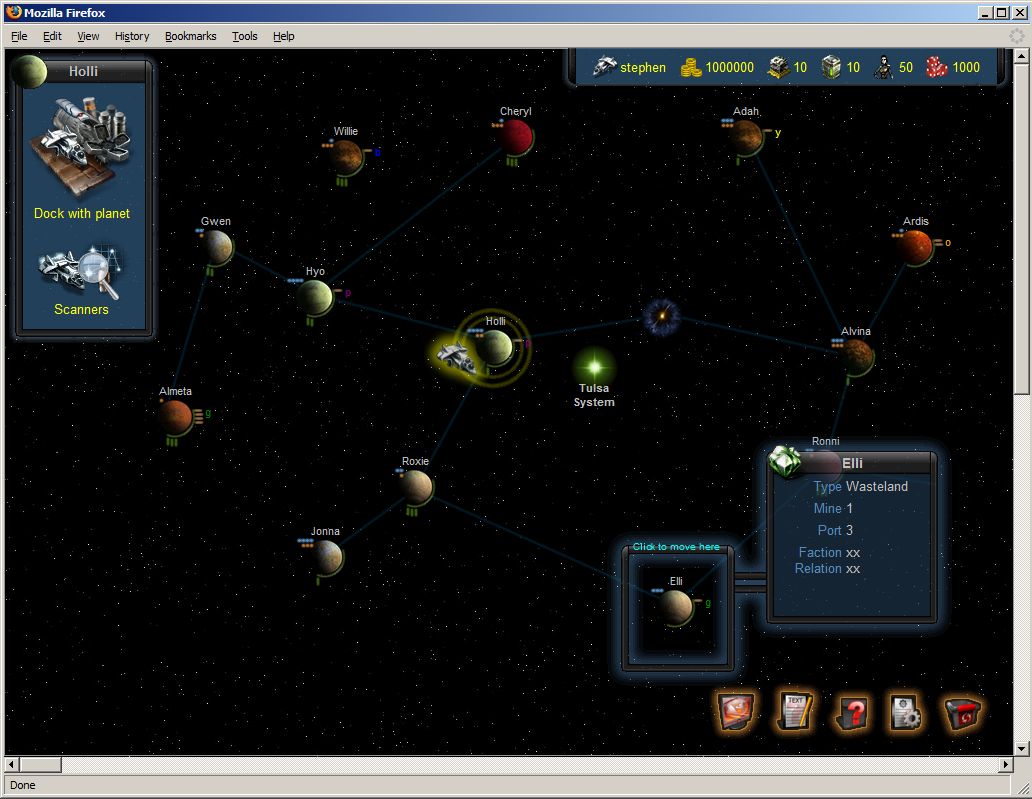The width and height of the screenshot is (1032, 799).
Task: Click the monitor screen icon at bottom
Action: (x=735, y=711)
